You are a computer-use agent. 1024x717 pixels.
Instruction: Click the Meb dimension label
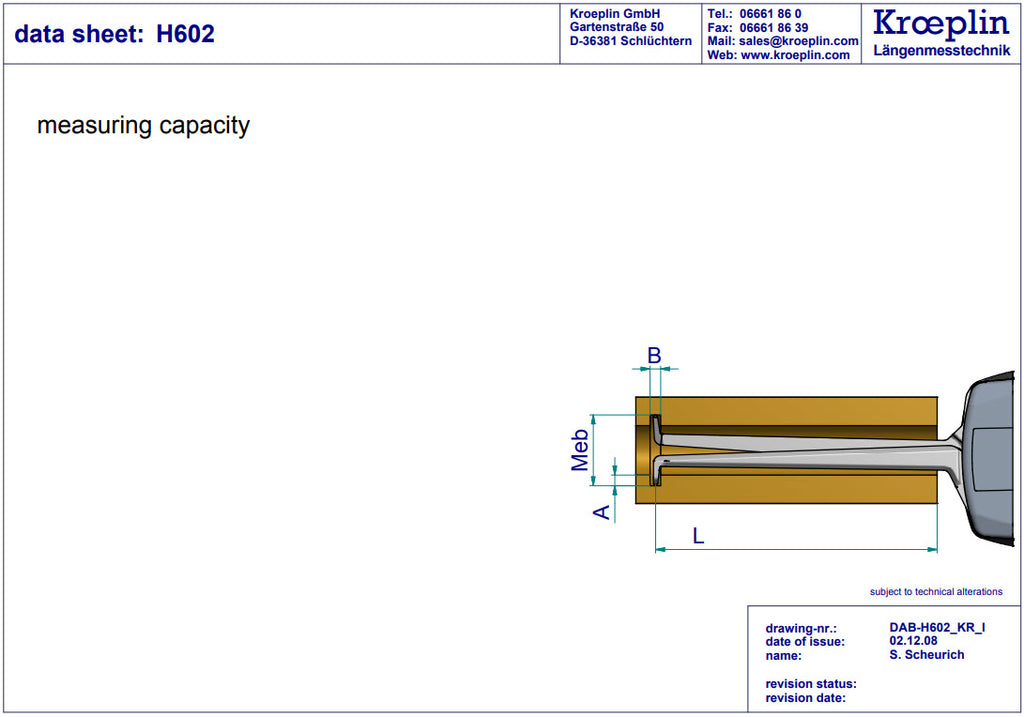tap(579, 450)
